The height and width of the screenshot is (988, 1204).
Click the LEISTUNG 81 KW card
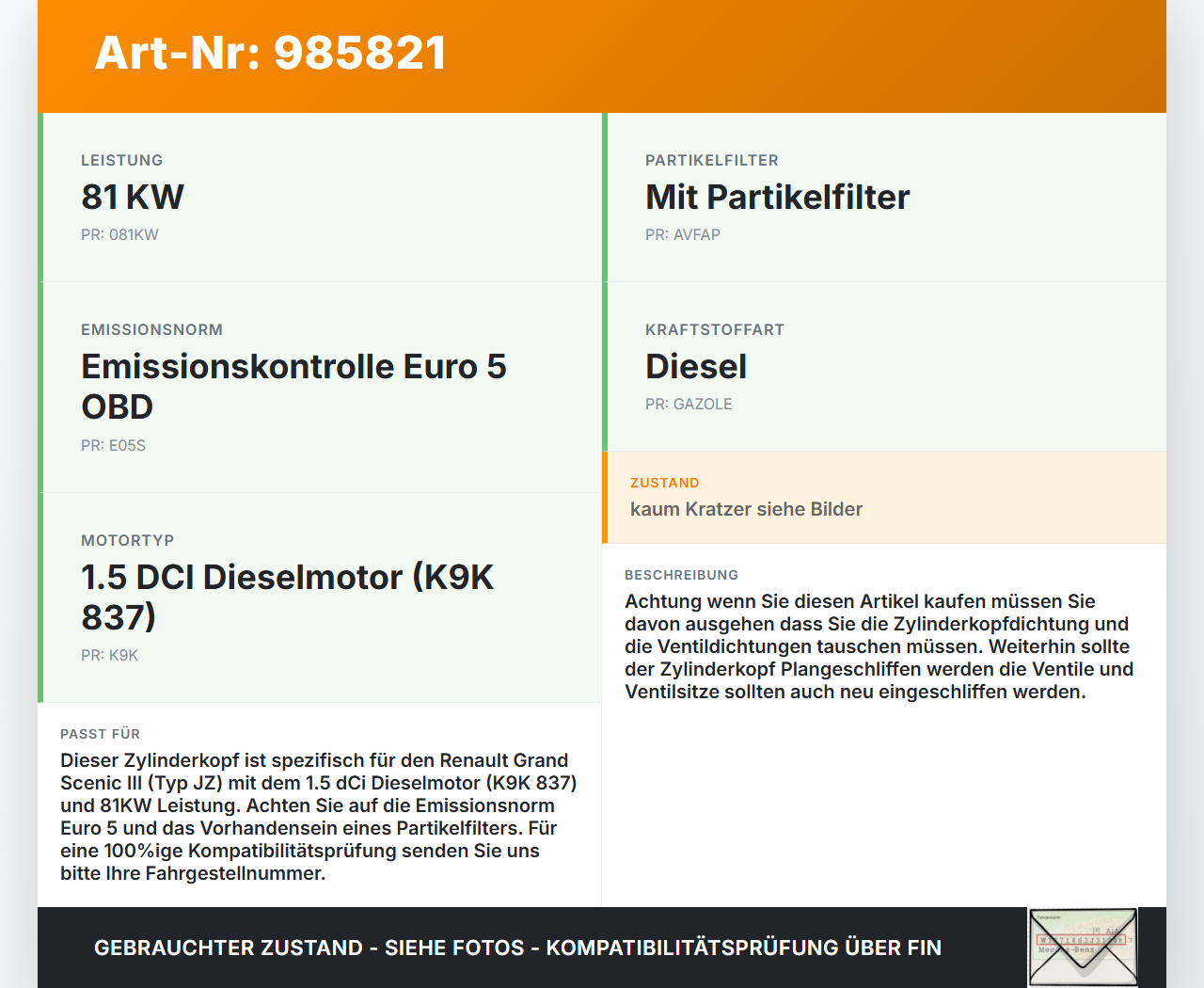320,198
